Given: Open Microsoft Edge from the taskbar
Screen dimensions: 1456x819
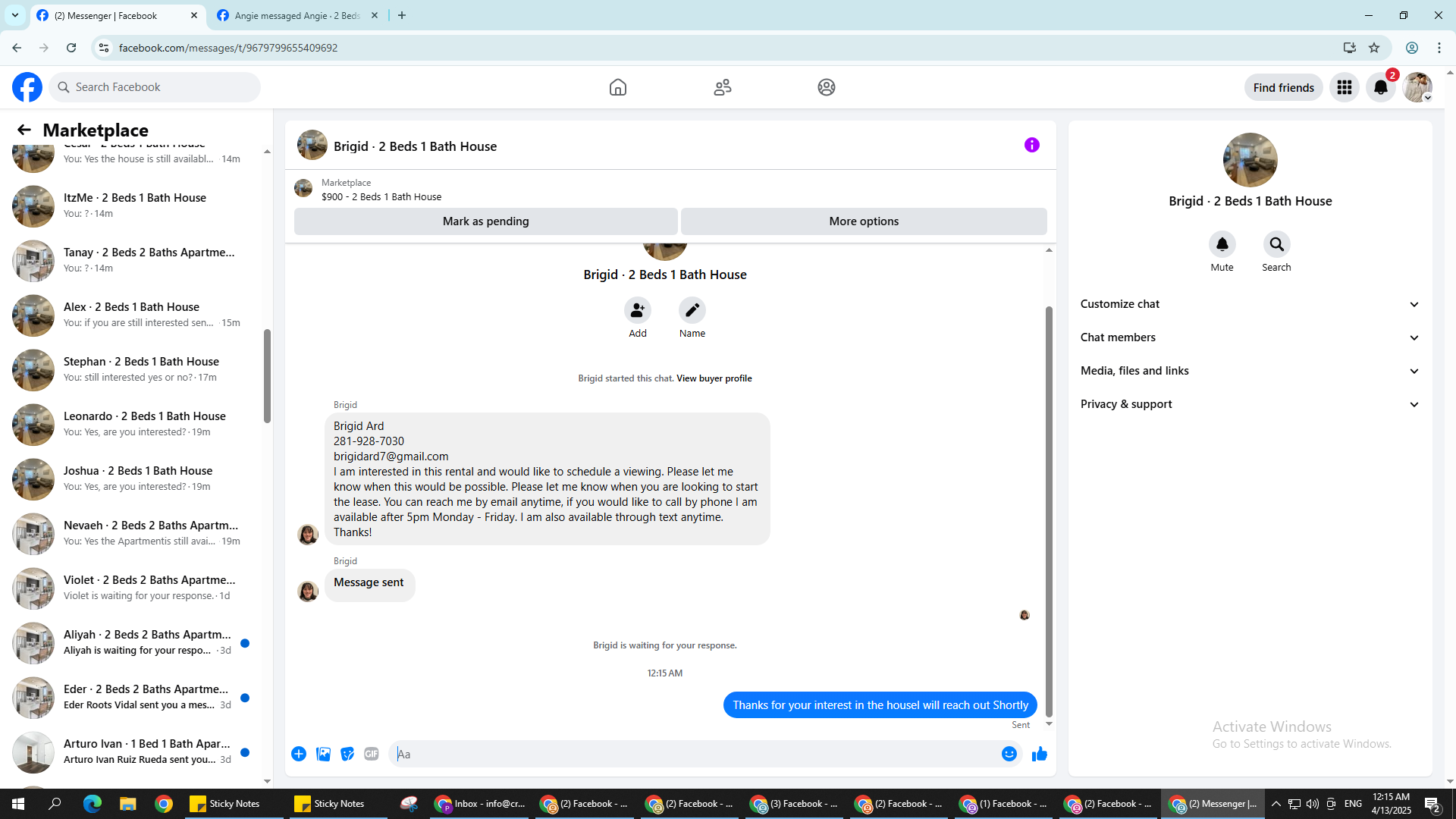Looking at the screenshot, I should [x=92, y=804].
